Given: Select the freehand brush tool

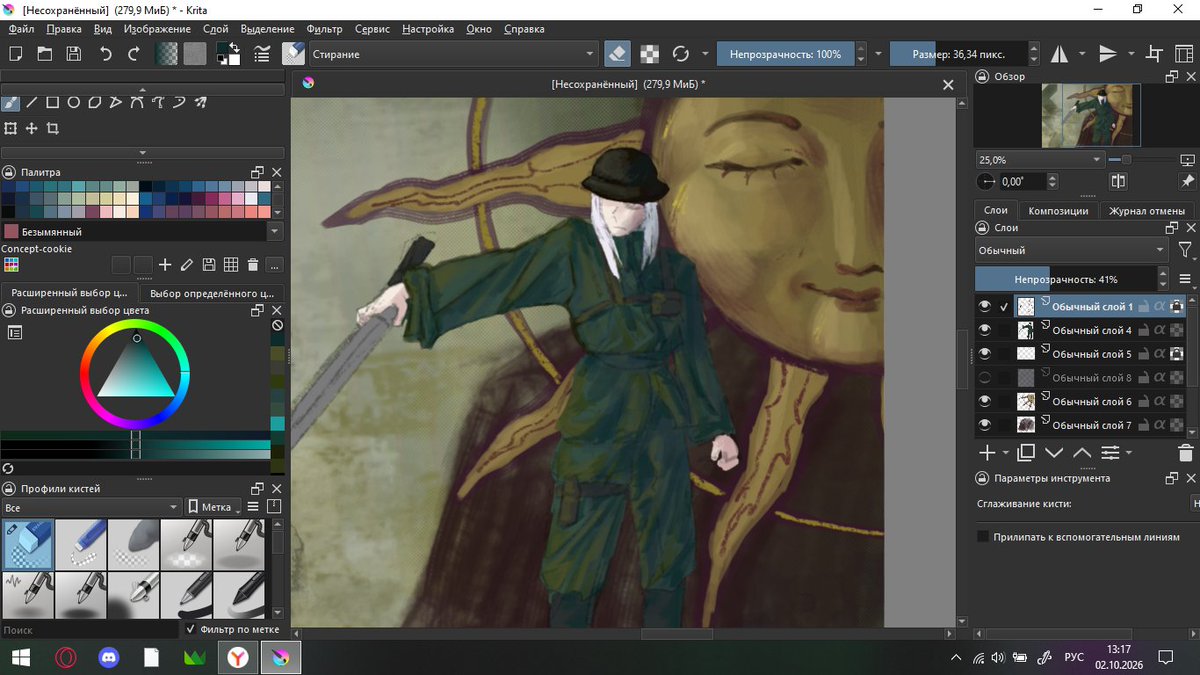Looking at the screenshot, I should click(10, 102).
